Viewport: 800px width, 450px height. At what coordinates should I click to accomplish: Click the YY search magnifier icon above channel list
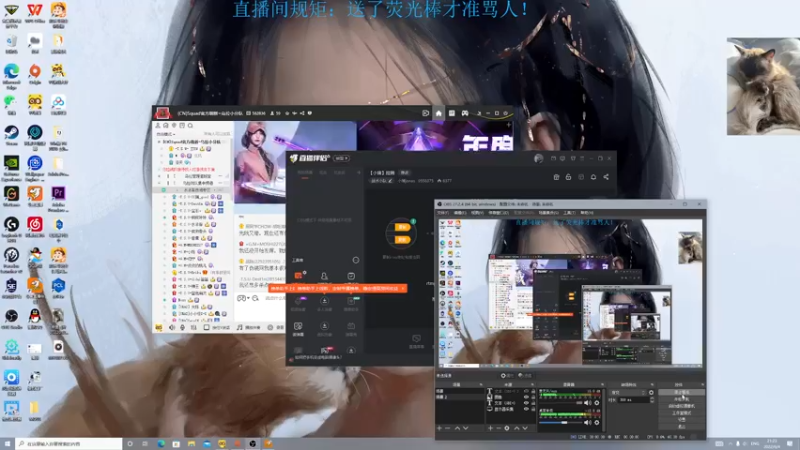(x=190, y=126)
